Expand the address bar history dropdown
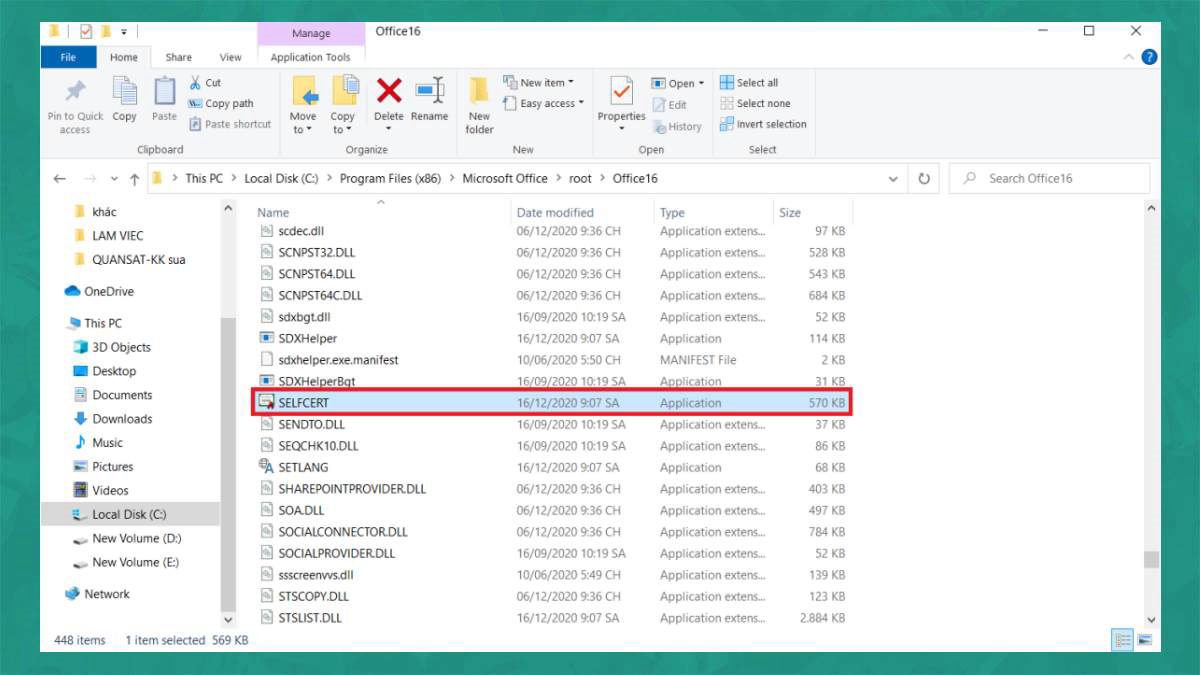This screenshot has width=1200, height=675. [893, 179]
